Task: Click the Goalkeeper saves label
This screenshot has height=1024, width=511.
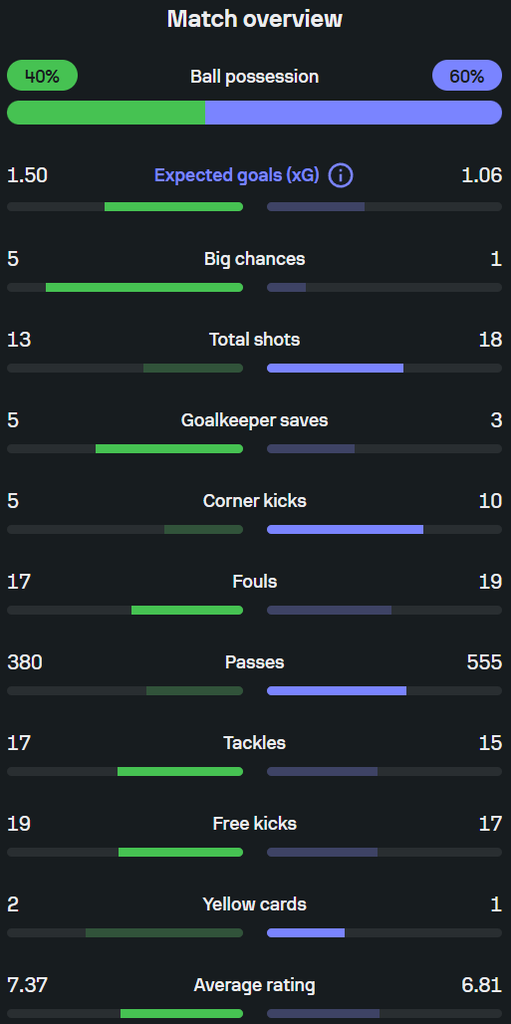Action: tap(255, 421)
